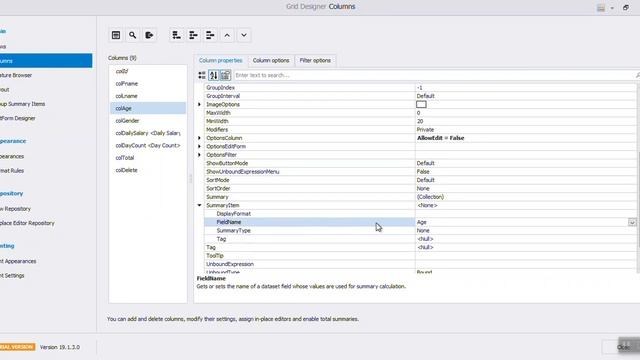This screenshot has height=360, width=640.
Task: Open Group Summary Items in sidebar
Action: click(x=22, y=104)
